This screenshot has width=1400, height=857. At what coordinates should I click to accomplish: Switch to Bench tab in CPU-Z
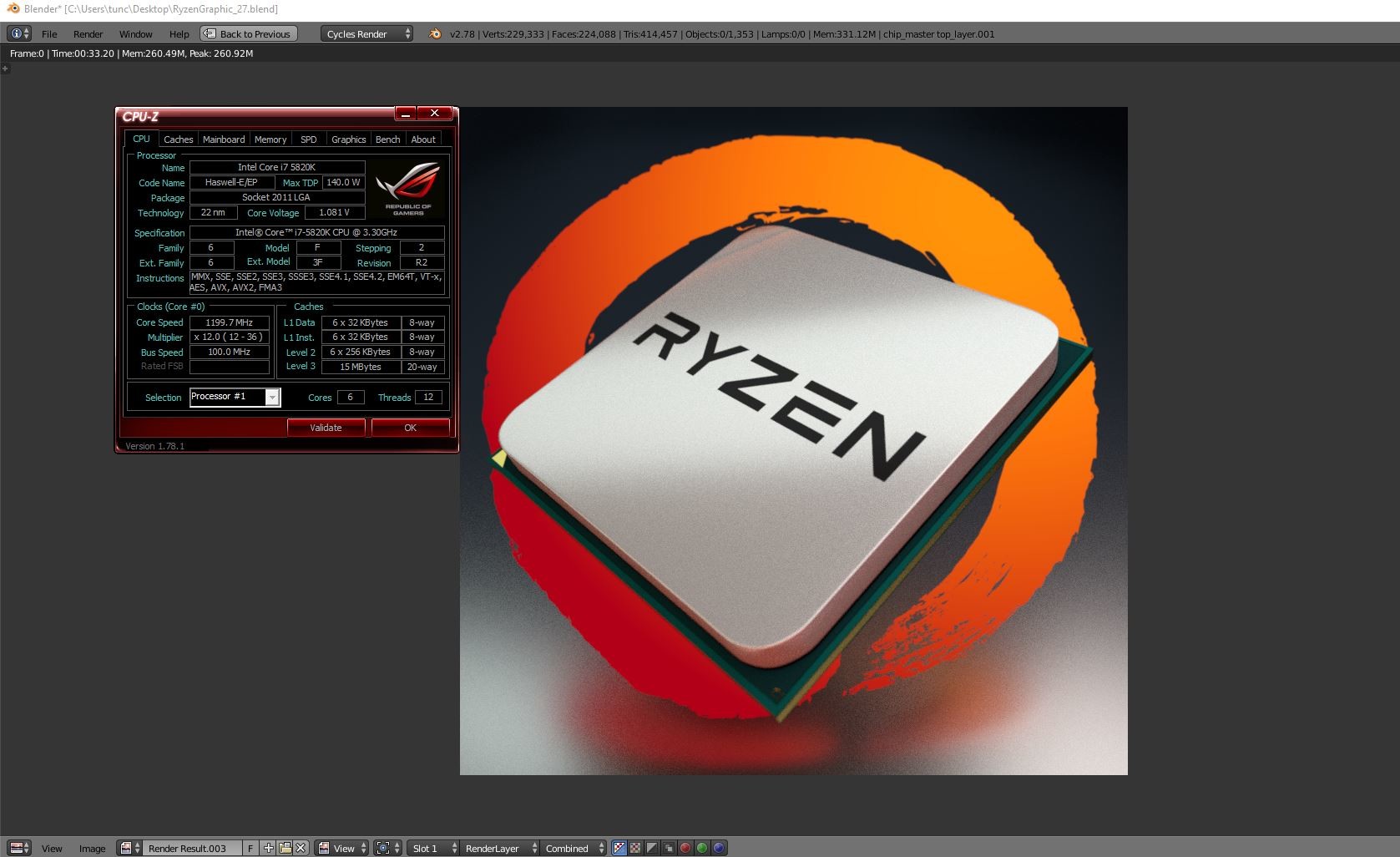pos(387,139)
